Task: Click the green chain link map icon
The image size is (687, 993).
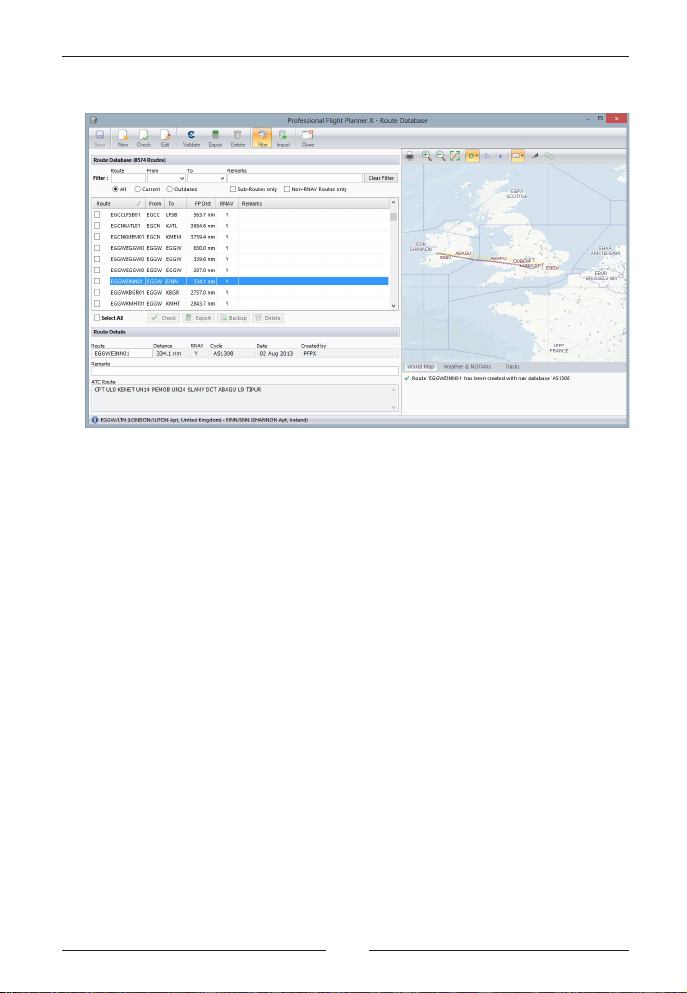Action: [x=549, y=156]
